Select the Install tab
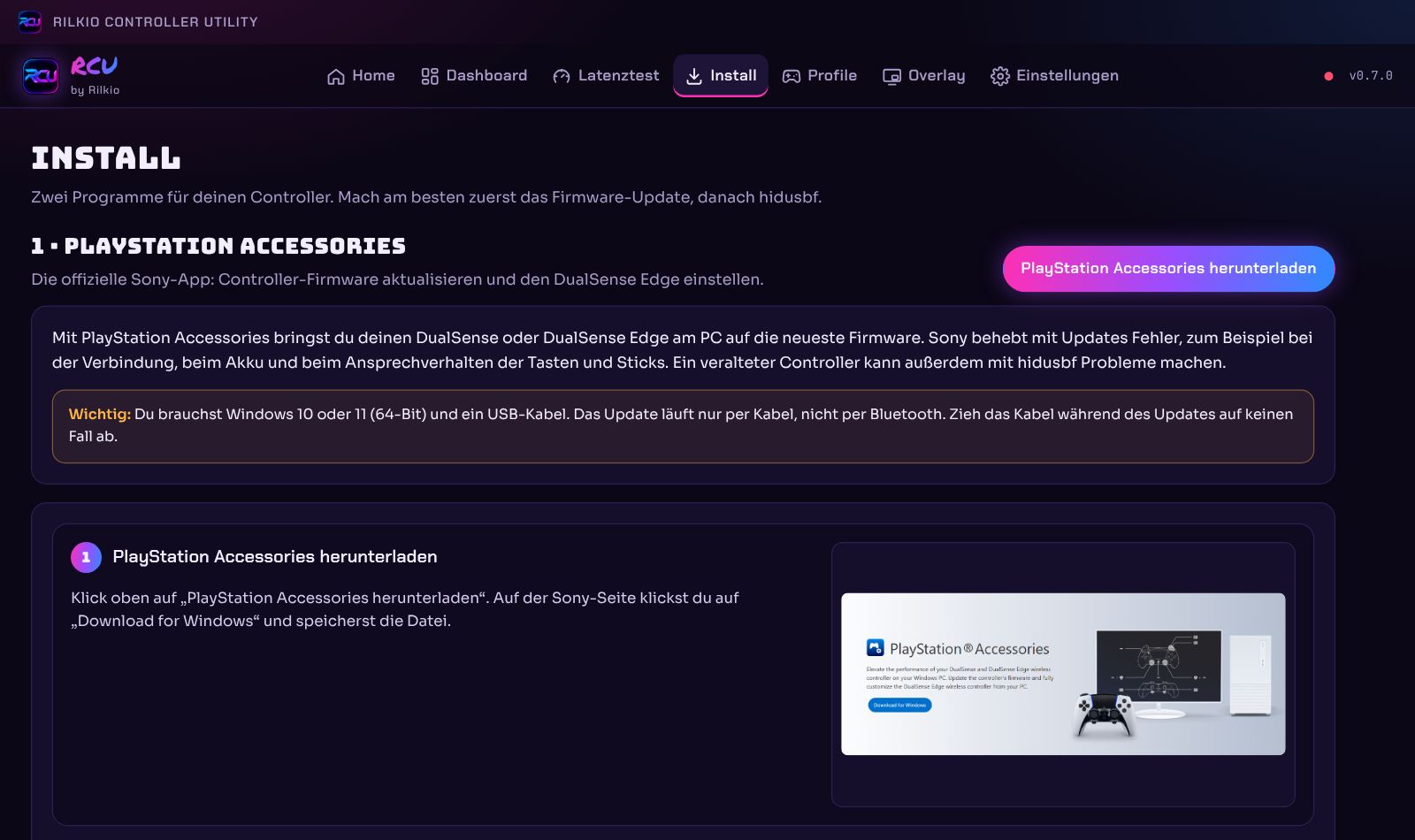 [x=721, y=76]
